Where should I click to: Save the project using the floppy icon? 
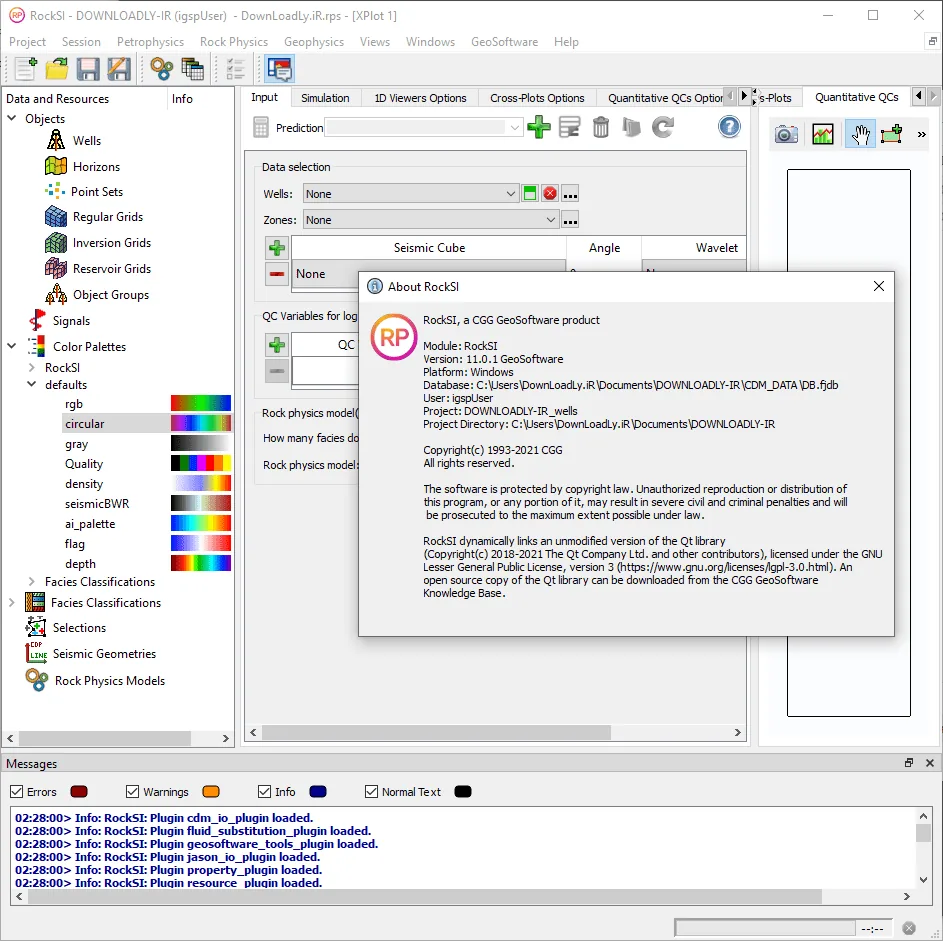click(88, 69)
